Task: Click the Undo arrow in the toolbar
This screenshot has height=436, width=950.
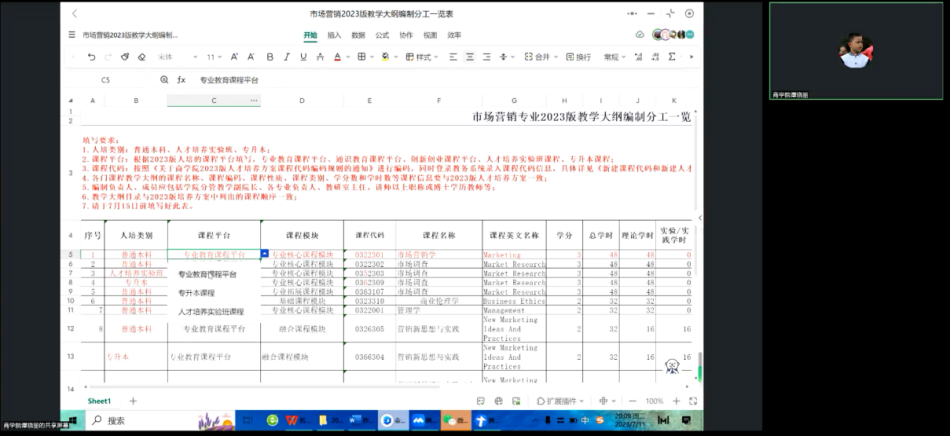Action: [x=92, y=57]
